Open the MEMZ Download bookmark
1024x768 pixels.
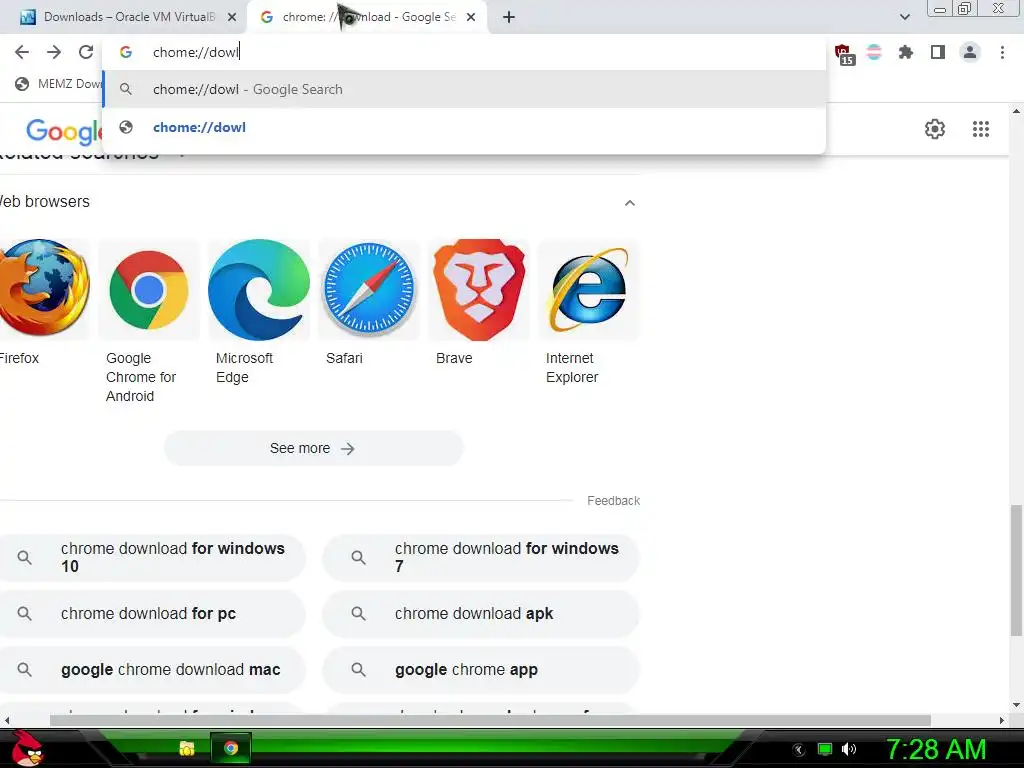point(59,84)
